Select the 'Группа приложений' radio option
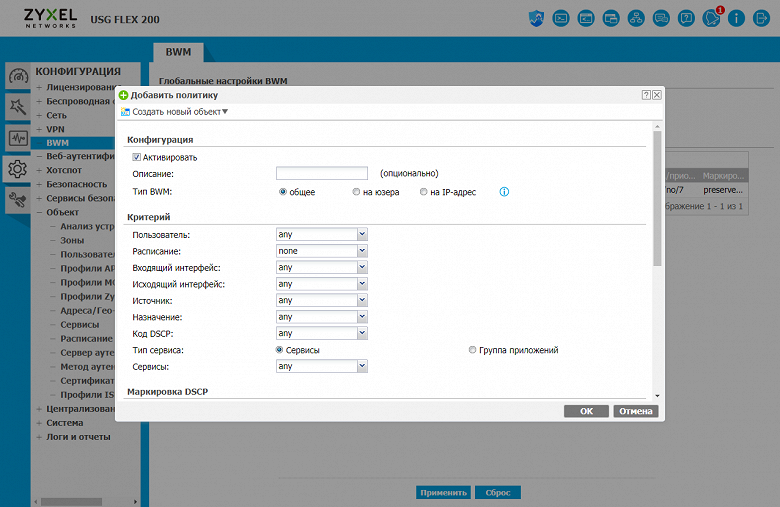Screen dimensions: 780x507 [x=473, y=350]
